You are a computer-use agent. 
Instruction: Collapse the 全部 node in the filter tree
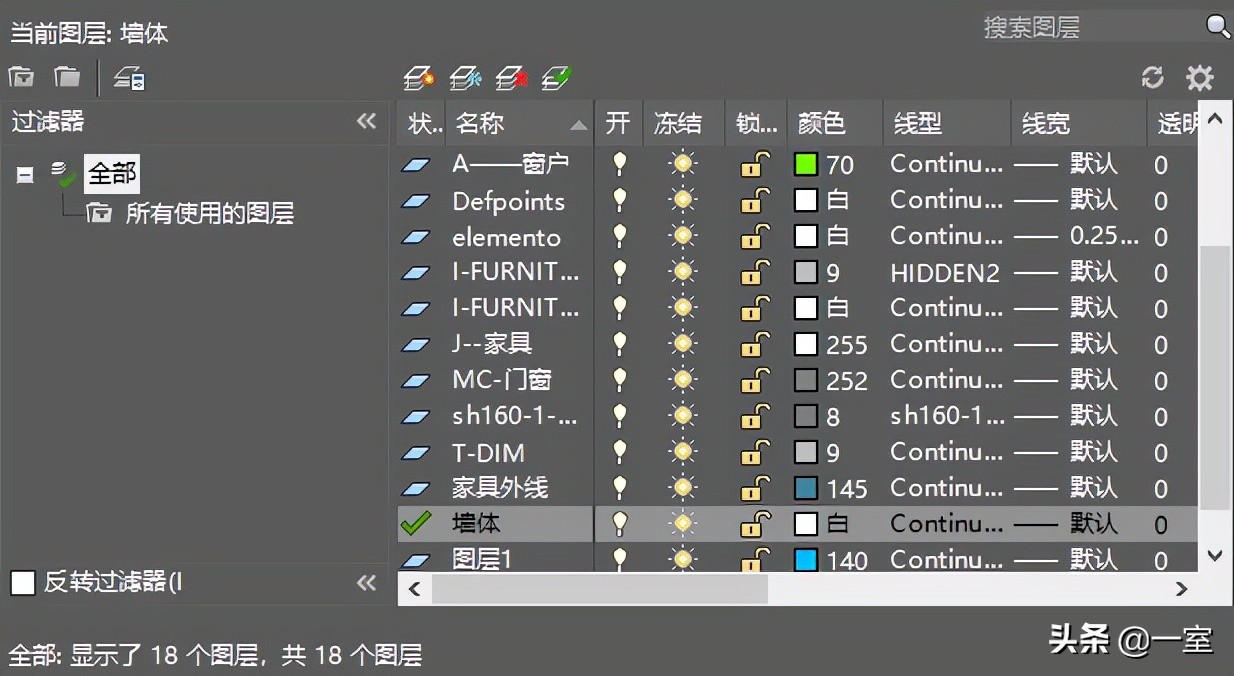pyautogui.click(x=24, y=173)
